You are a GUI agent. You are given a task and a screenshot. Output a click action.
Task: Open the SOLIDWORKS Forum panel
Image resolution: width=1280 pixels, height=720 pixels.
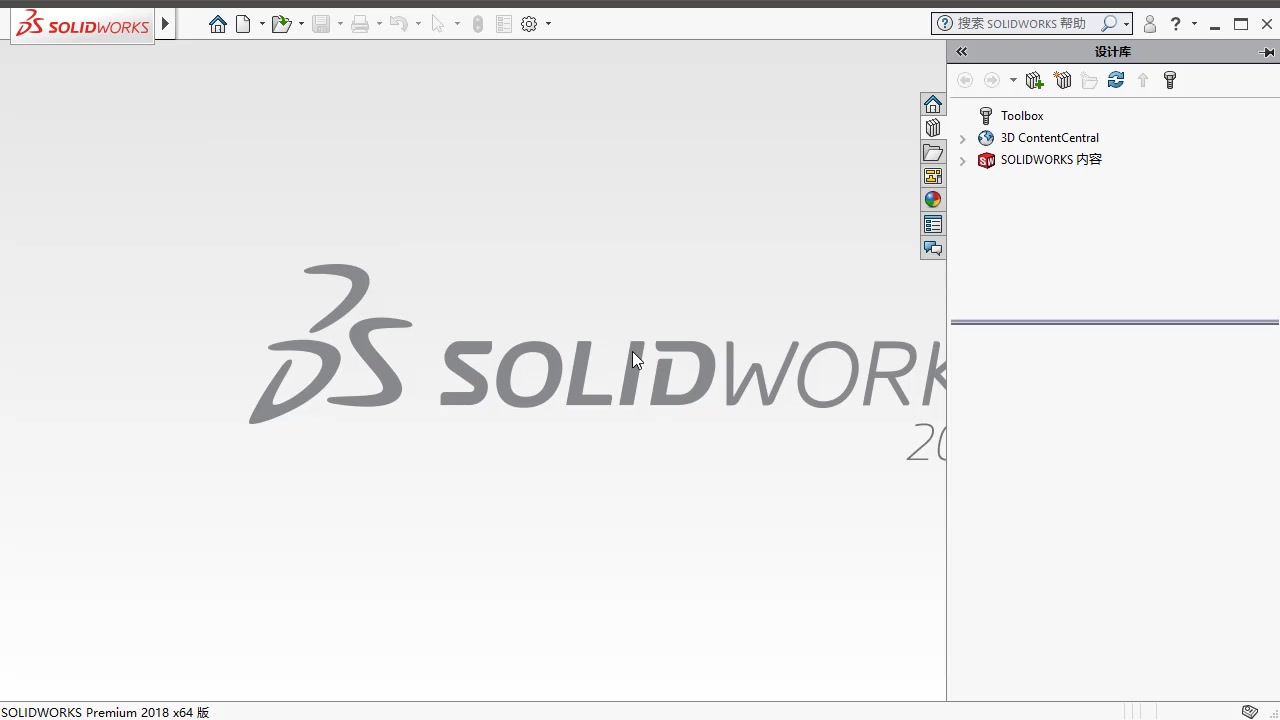932,248
